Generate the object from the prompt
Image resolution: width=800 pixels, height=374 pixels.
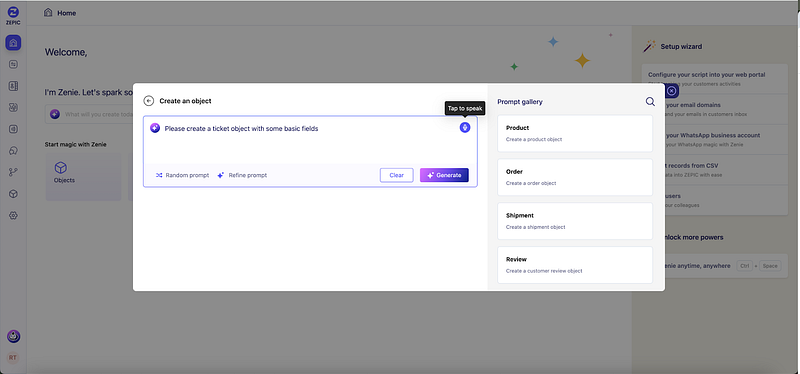(444, 175)
